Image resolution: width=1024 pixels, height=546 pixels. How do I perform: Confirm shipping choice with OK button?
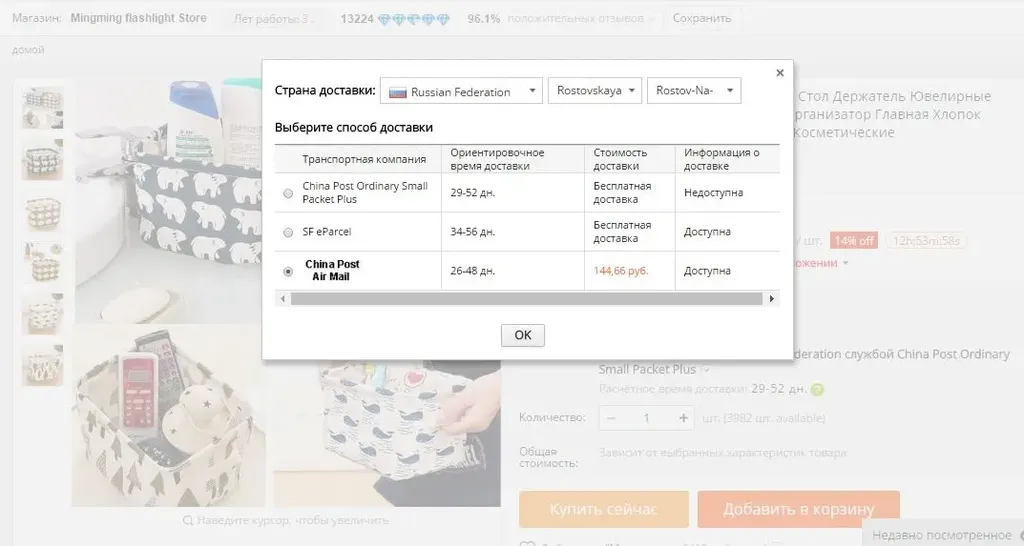522,335
